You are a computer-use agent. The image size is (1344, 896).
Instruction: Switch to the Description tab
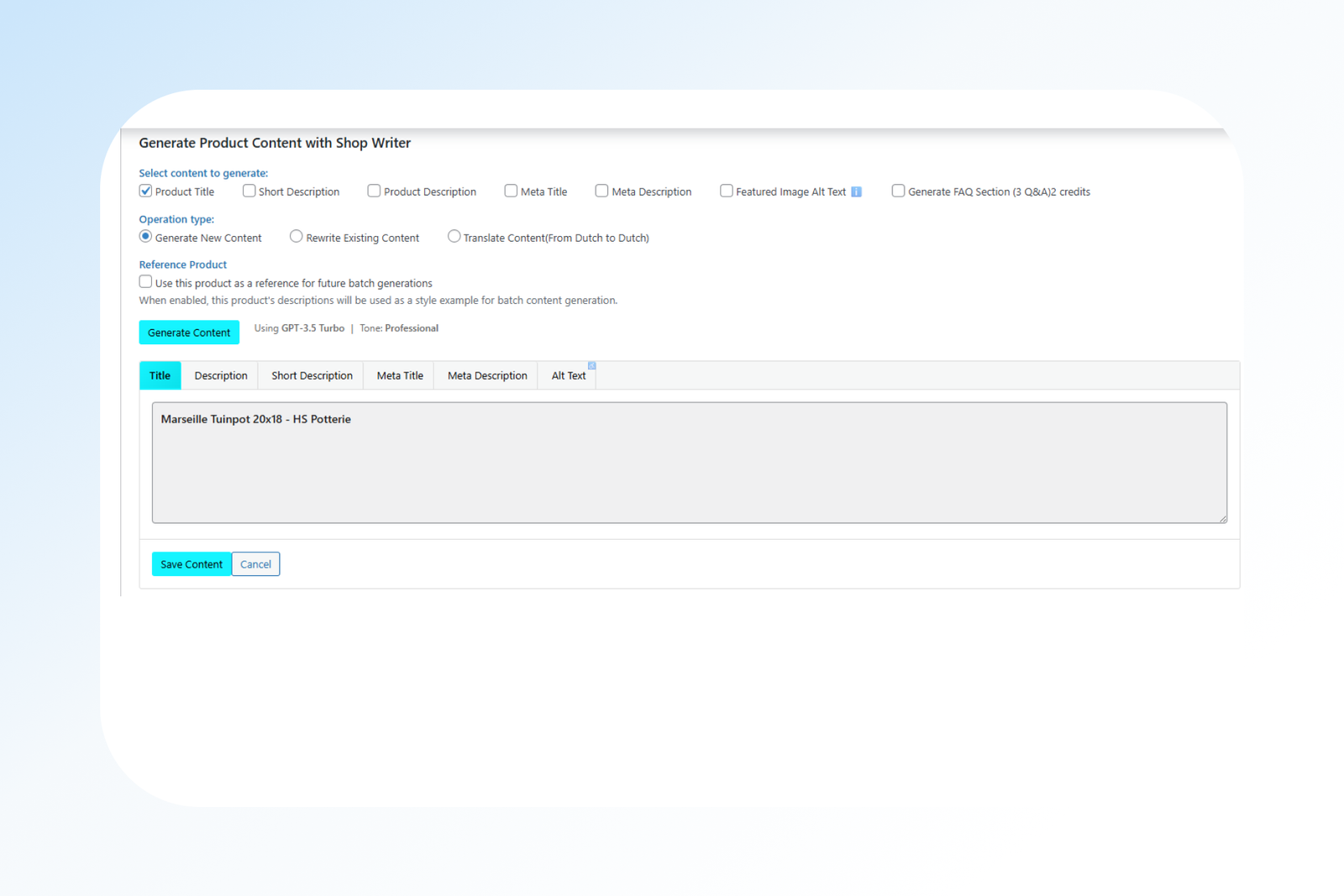click(221, 375)
